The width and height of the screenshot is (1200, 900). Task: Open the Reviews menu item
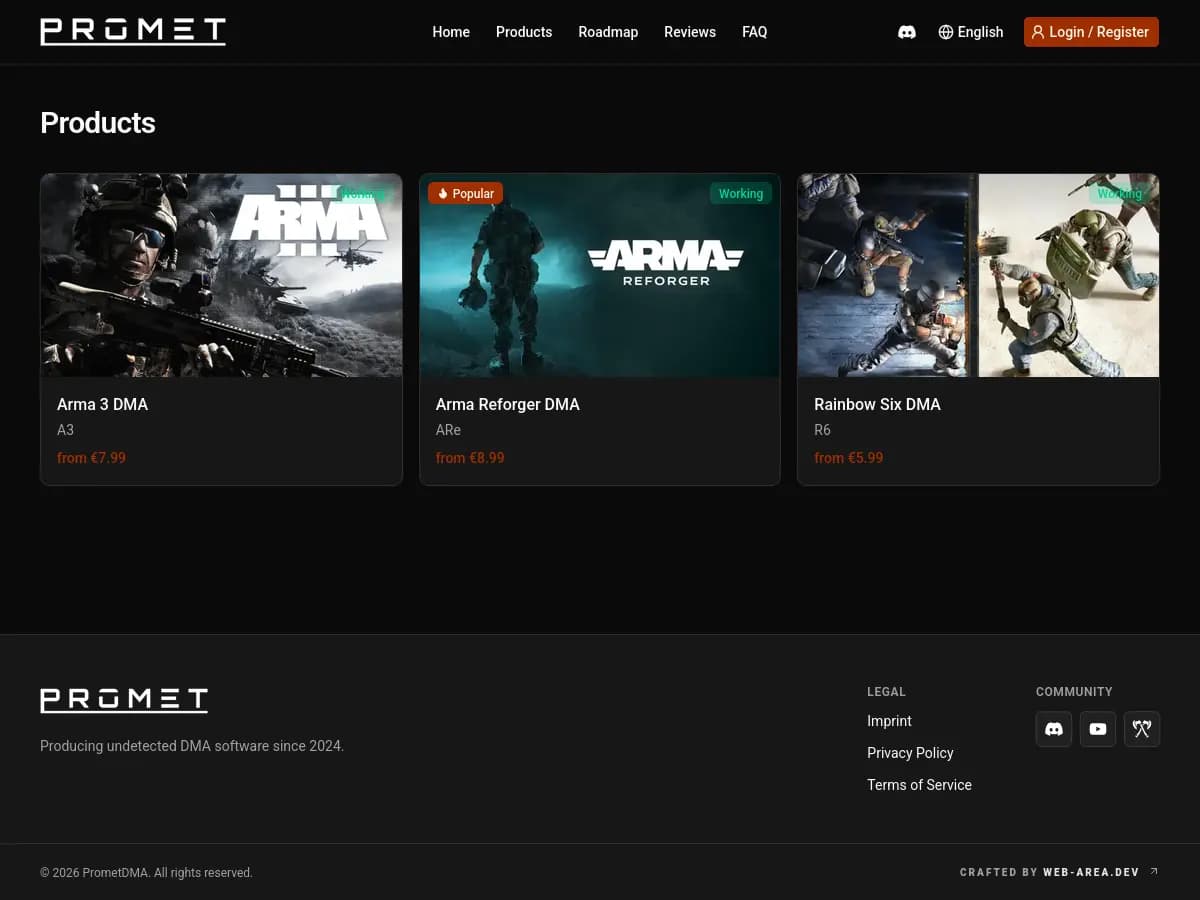click(x=690, y=32)
